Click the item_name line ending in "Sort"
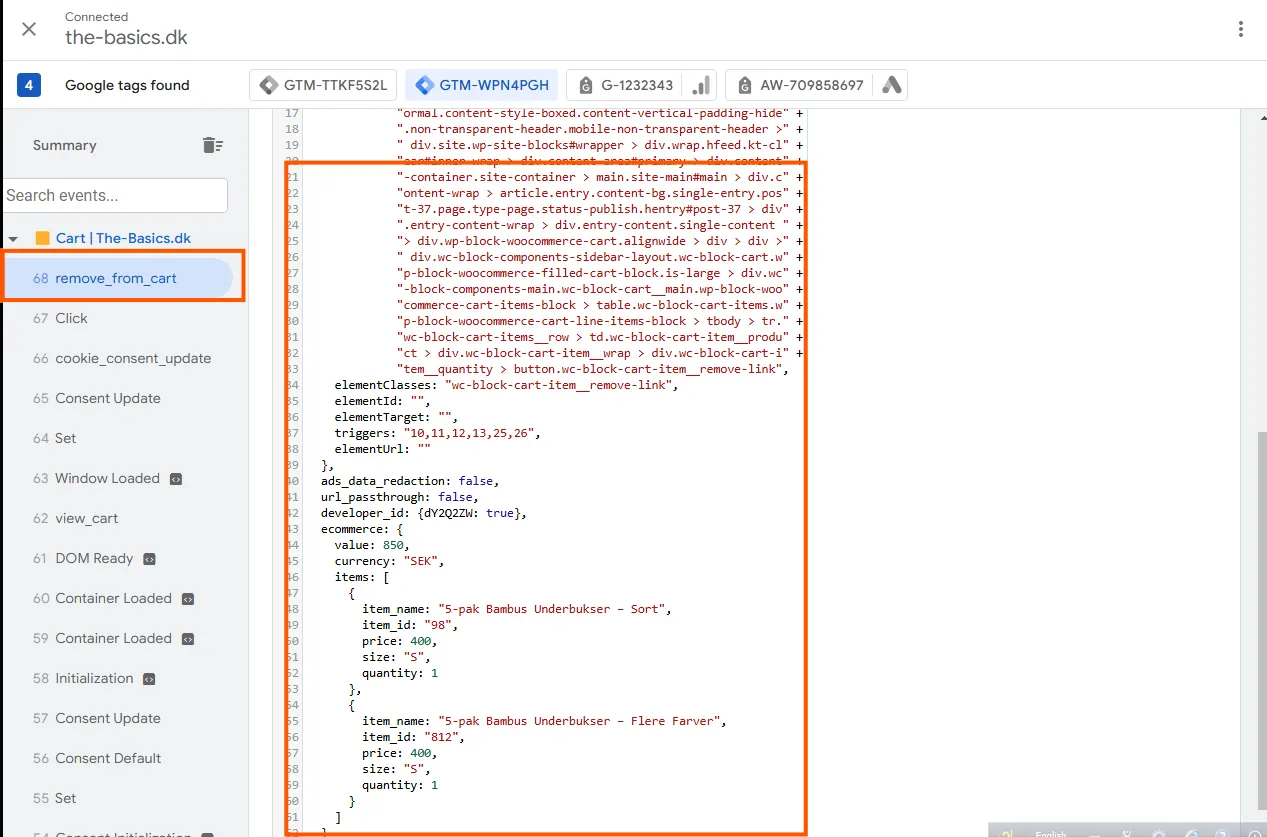 click(517, 609)
